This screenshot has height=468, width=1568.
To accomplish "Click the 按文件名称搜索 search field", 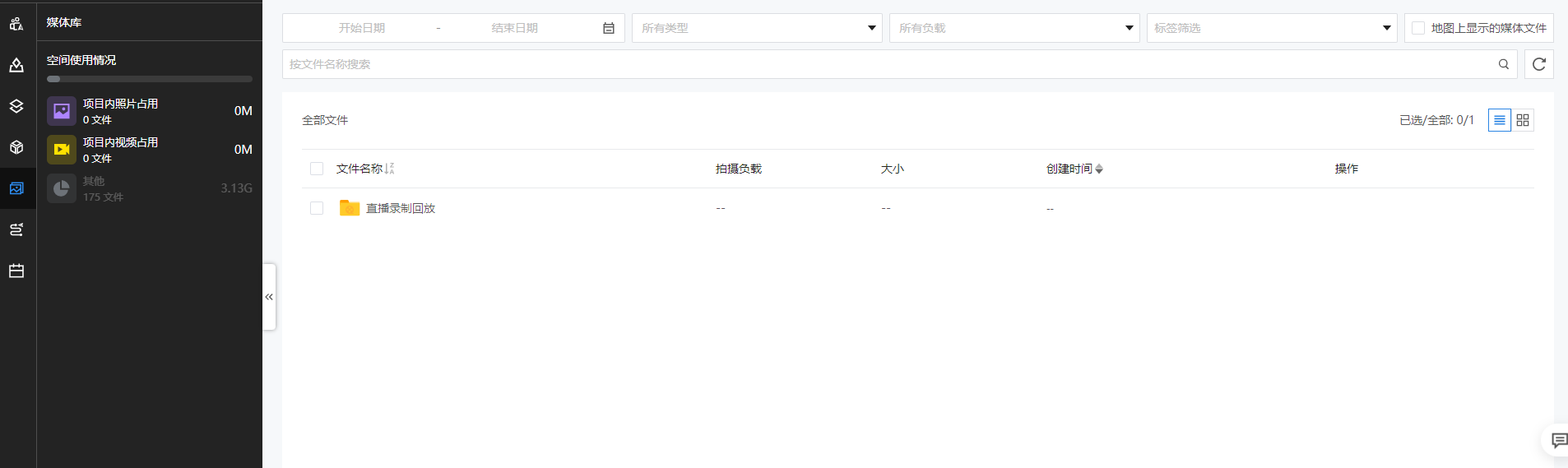I will point(888,64).
